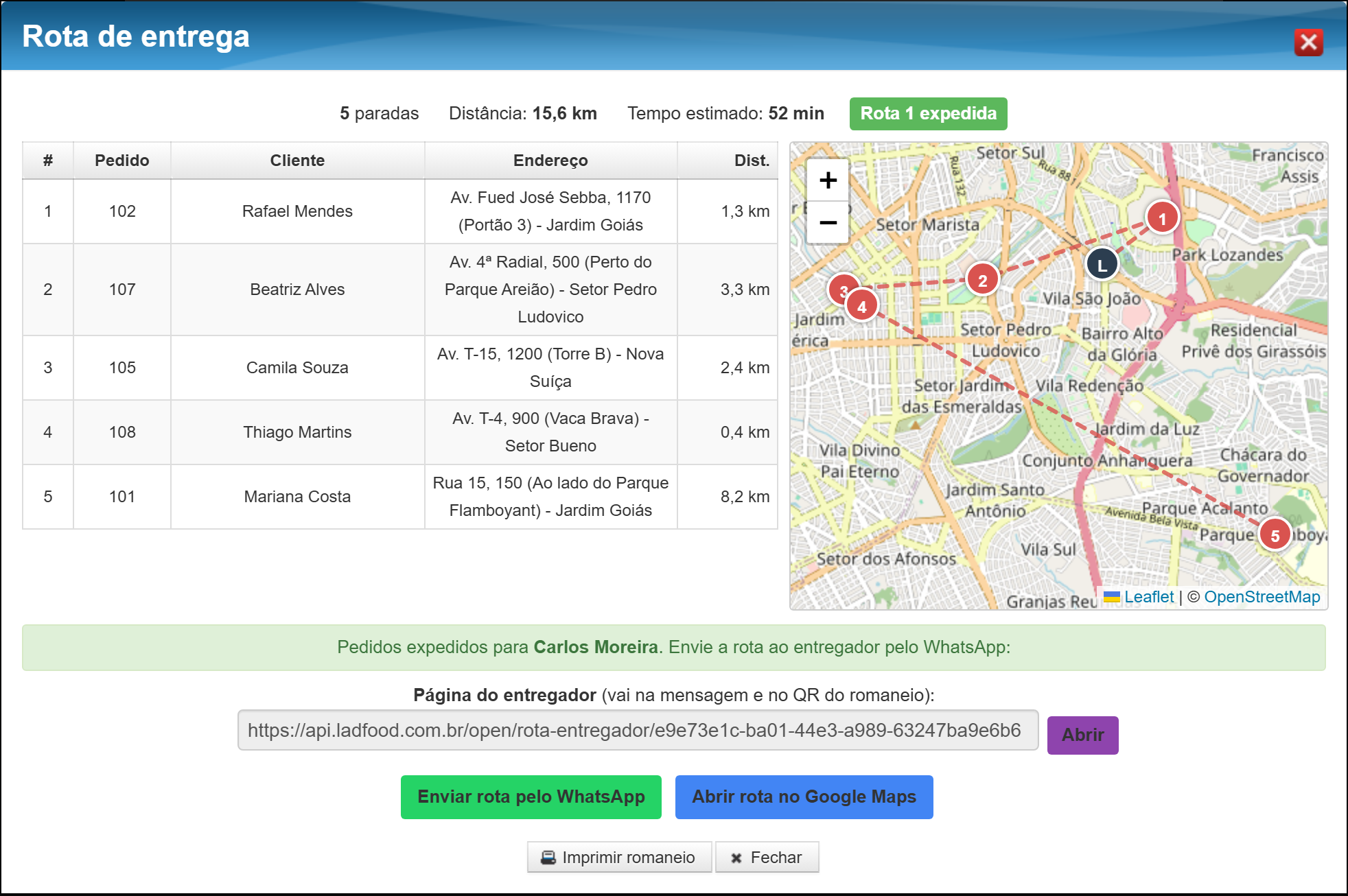
Task: Focus the delivery page URL field
Action: [x=638, y=730]
